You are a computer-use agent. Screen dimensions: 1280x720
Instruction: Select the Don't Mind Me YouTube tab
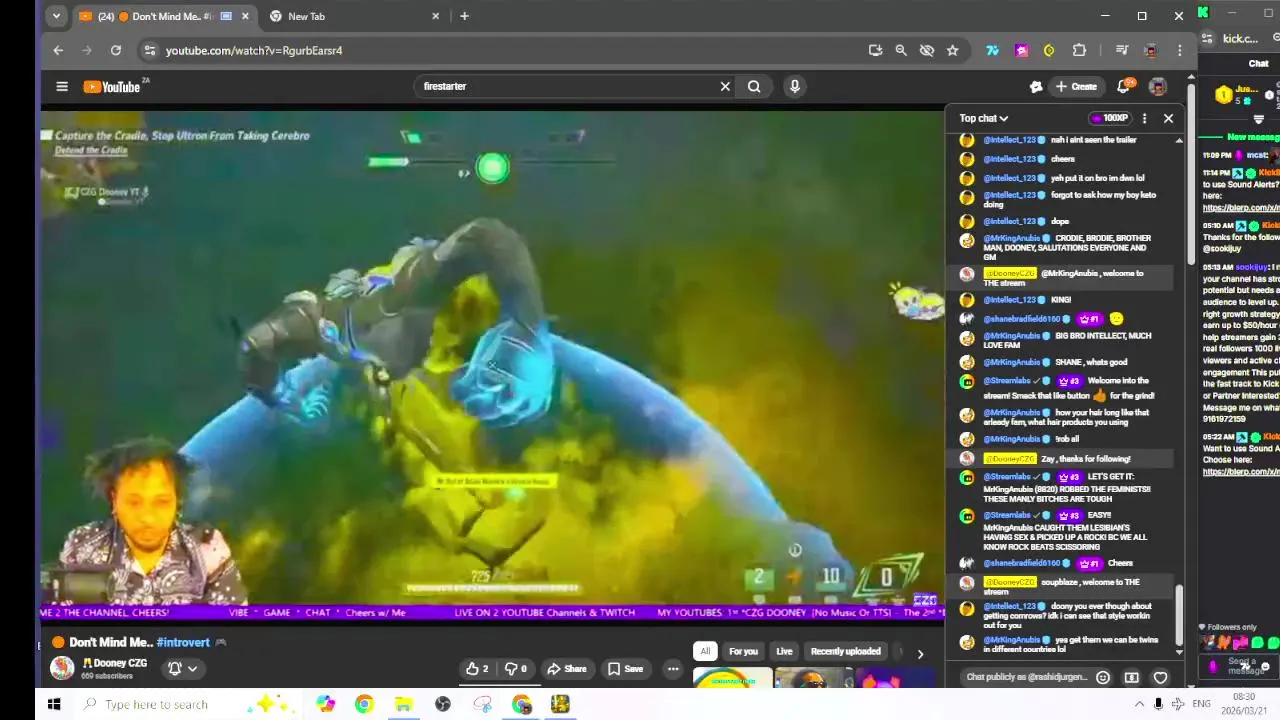tap(165, 16)
